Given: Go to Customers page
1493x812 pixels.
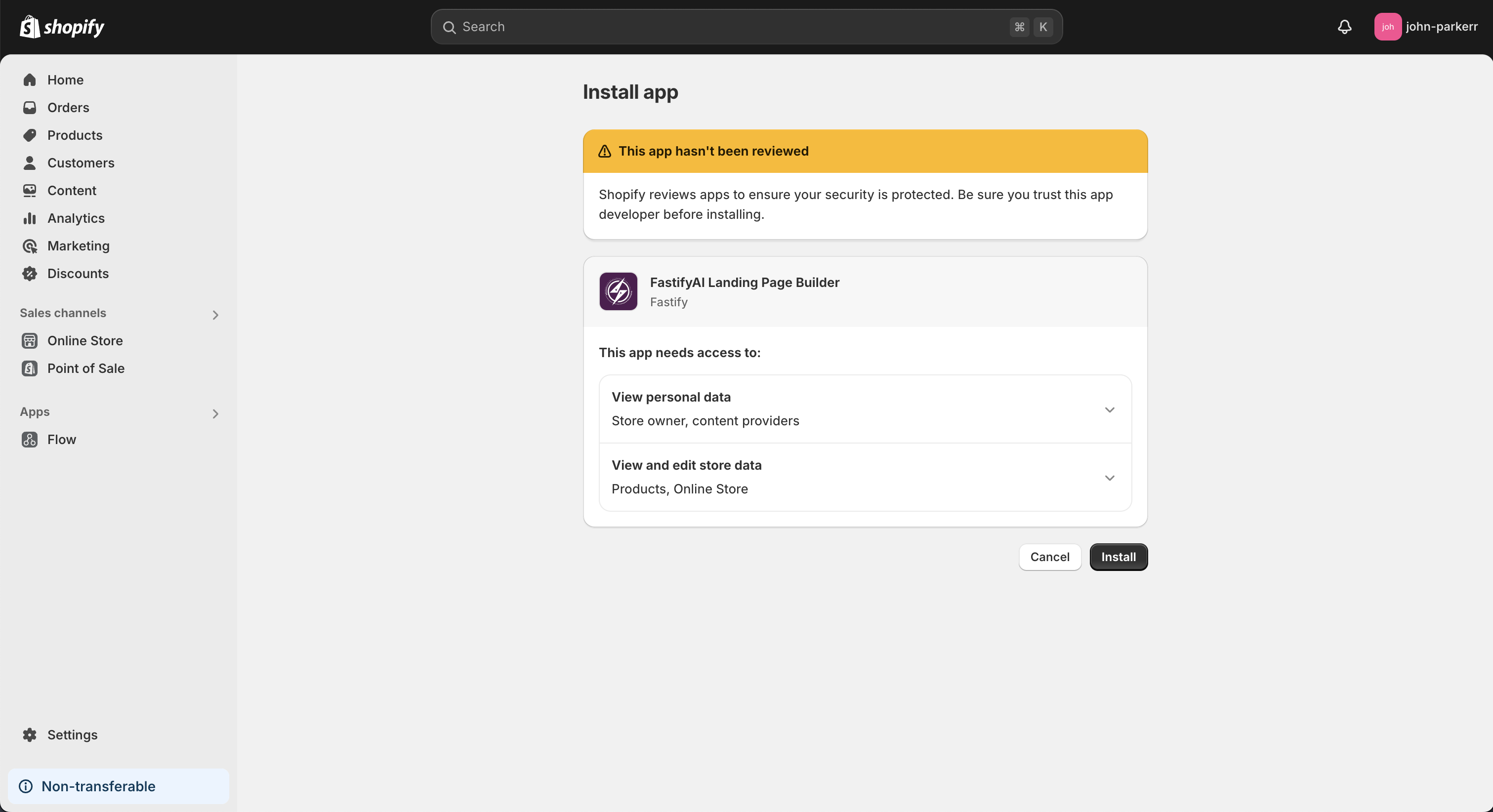Looking at the screenshot, I should pyautogui.click(x=81, y=163).
